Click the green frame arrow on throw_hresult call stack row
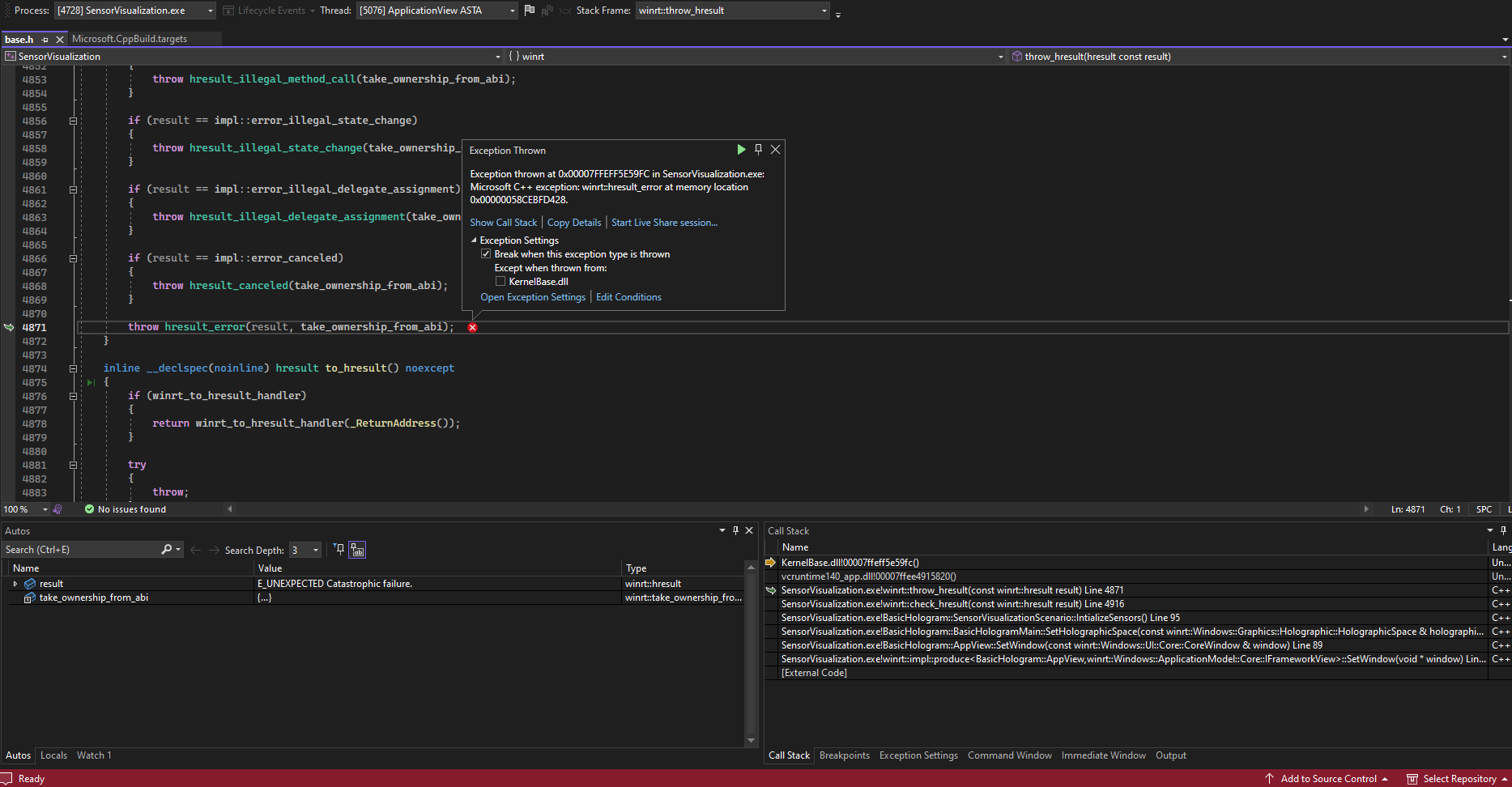Image resolution: width=1512 pixels, height=787 pixels. [x=771, y=590]
